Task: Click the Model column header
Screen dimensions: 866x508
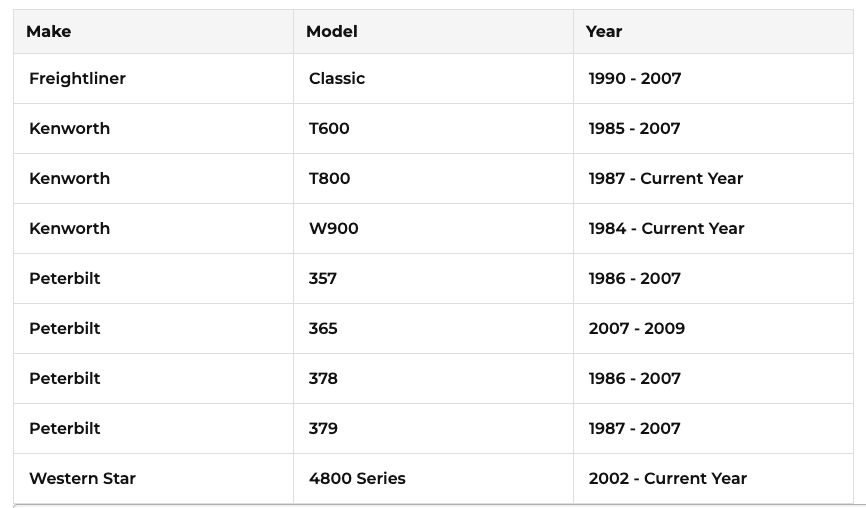Action: tap(332, 32)
